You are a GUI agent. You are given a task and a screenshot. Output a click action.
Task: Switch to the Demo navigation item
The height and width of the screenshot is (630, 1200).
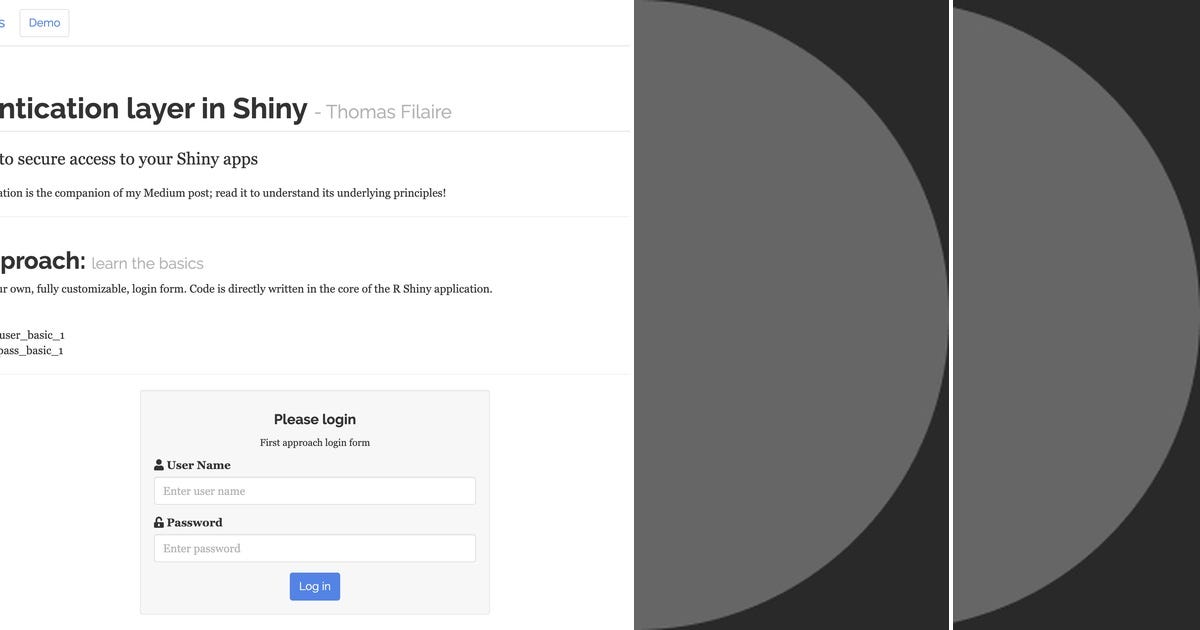point(43,22)
